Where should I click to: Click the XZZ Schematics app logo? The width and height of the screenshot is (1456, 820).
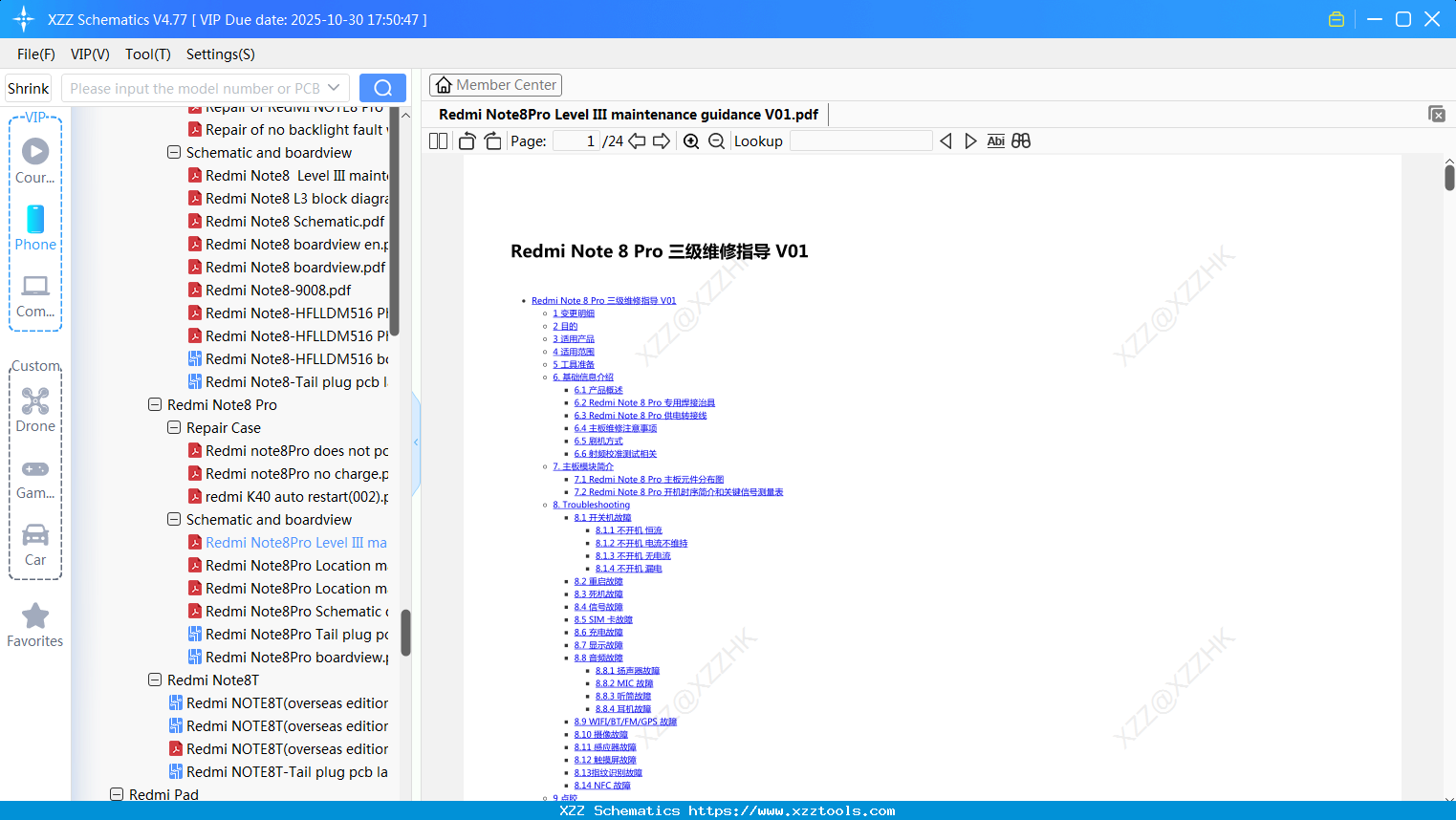click(23, 19)
